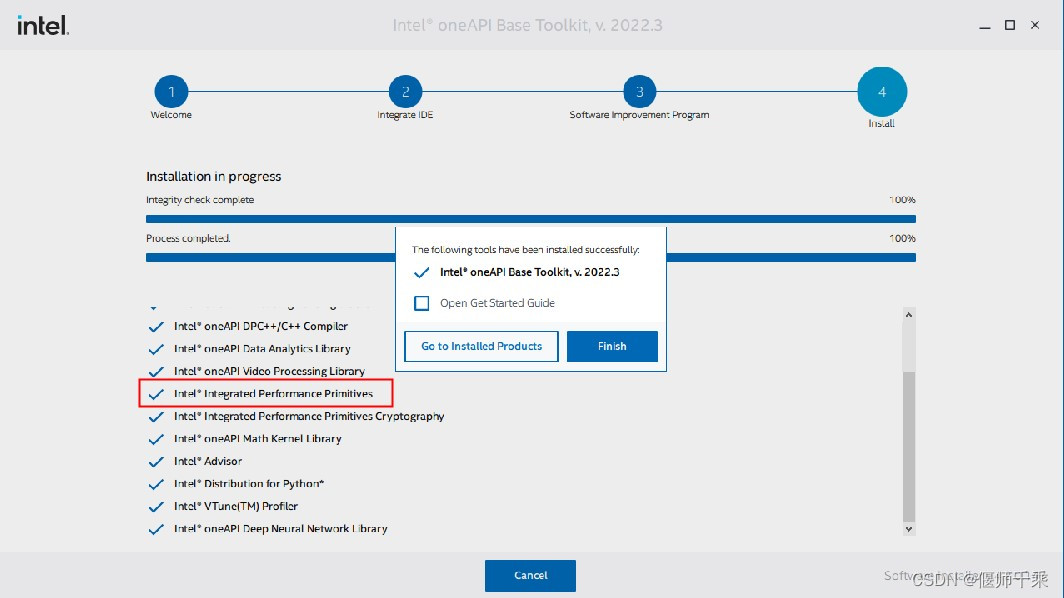1064x598 pixels.
Task: Select the Welcome step circle
Action: click(170, 90)
